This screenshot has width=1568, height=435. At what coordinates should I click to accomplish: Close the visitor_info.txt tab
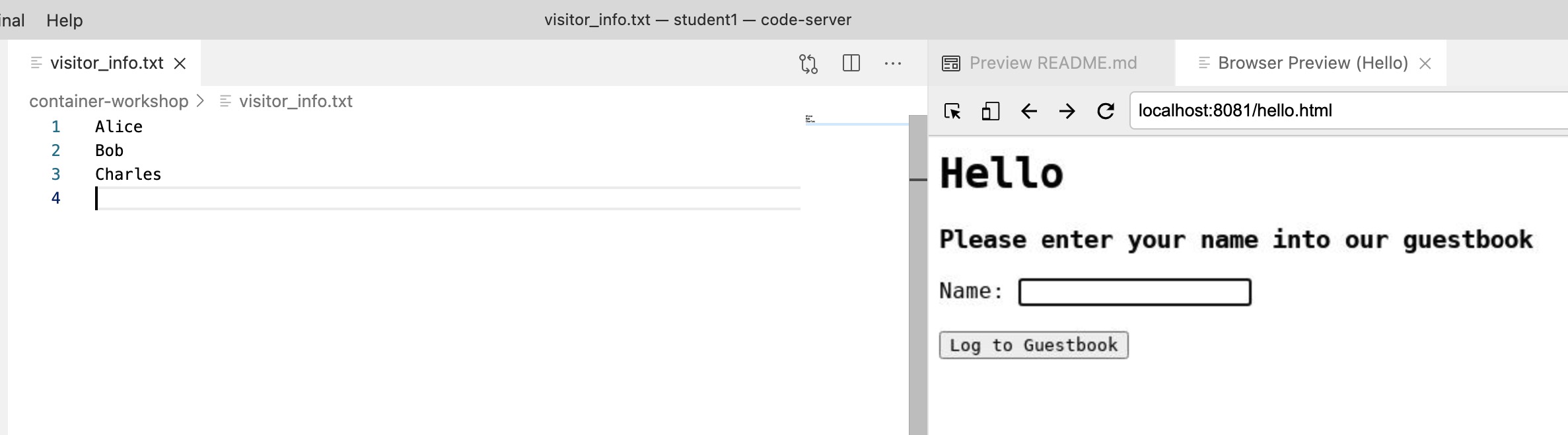click(x=180, y=63)
